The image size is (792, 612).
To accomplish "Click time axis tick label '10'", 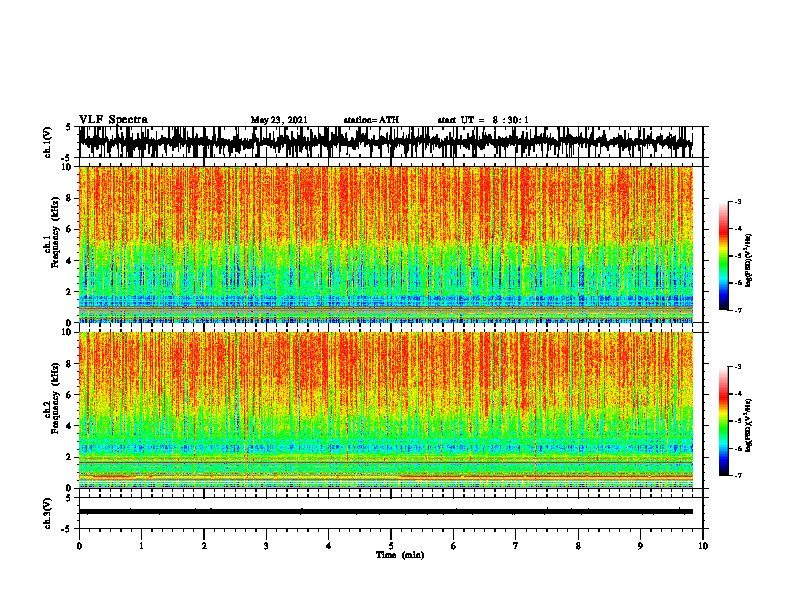I will (x=703, y=546).
